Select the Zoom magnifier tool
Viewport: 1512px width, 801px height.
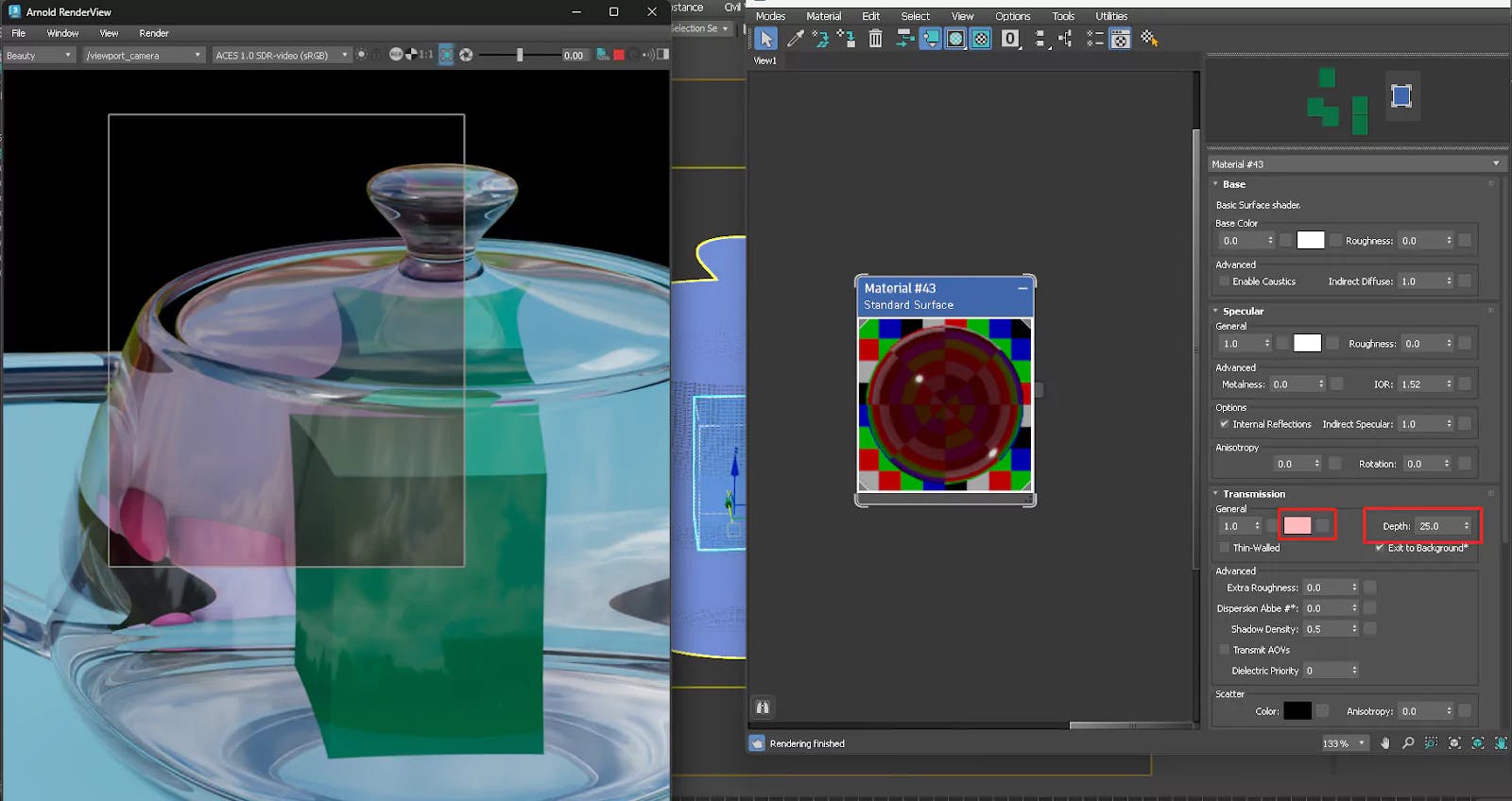(x=1408, y=743)
